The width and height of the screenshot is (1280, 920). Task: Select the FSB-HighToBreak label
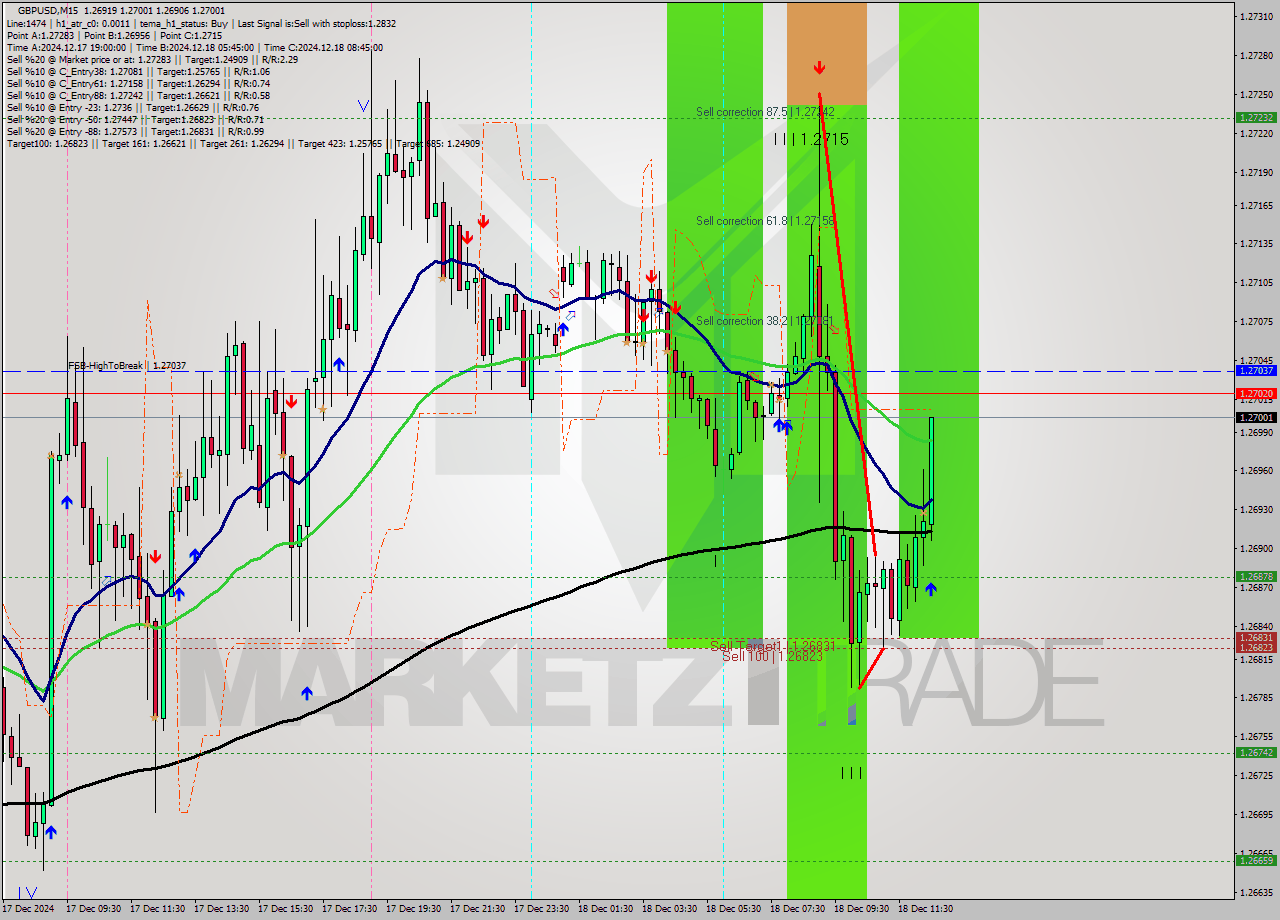coord(105,366)
